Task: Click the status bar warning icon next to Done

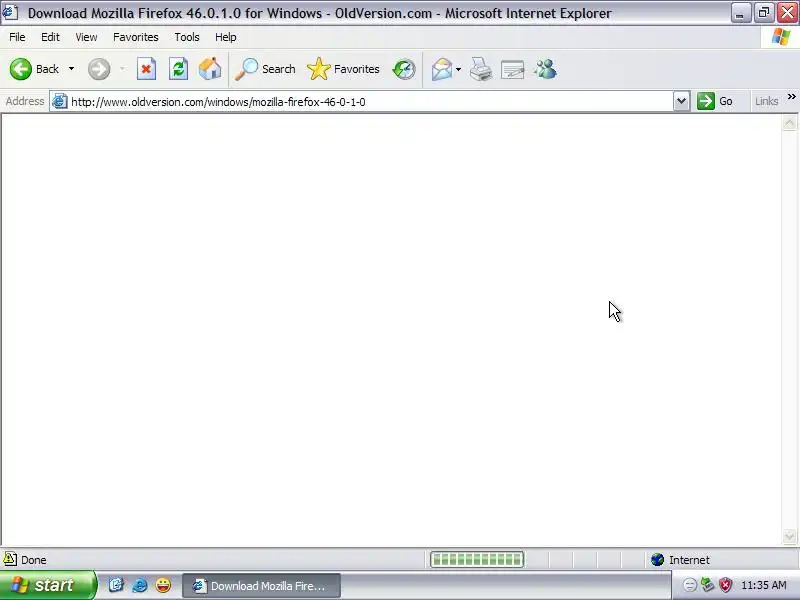Action: (10, 559)
